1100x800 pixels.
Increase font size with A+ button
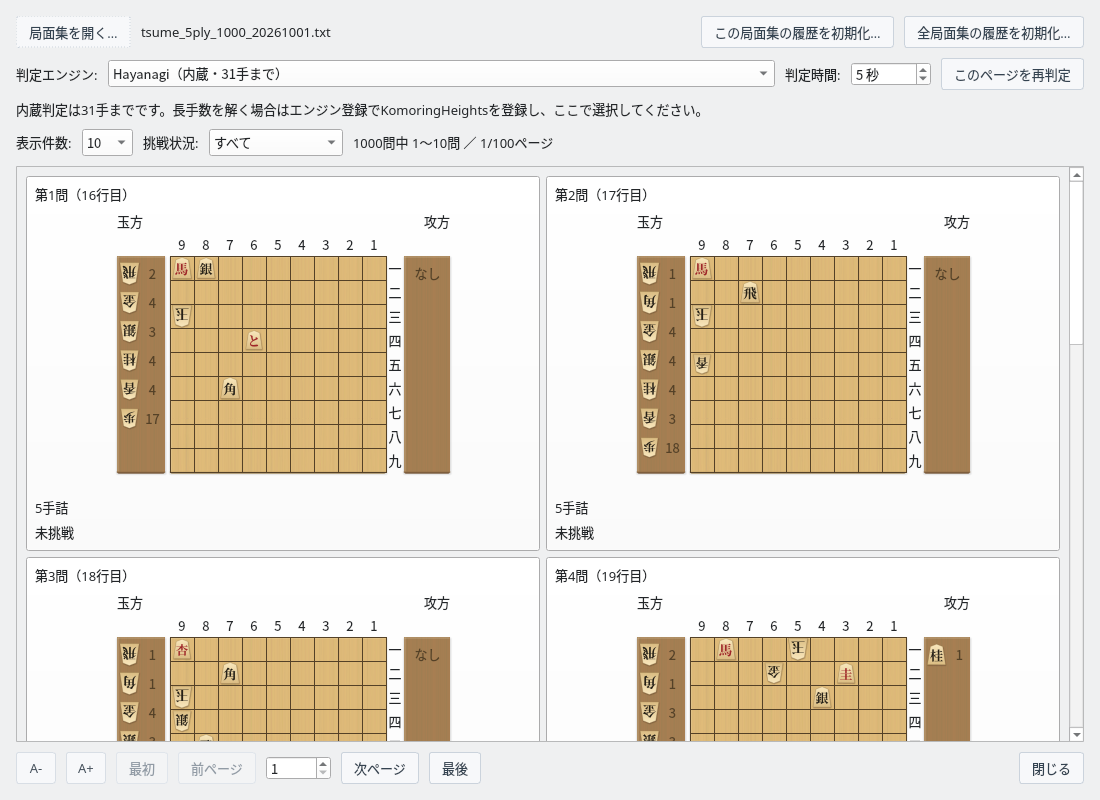click(x=86, y=768)
